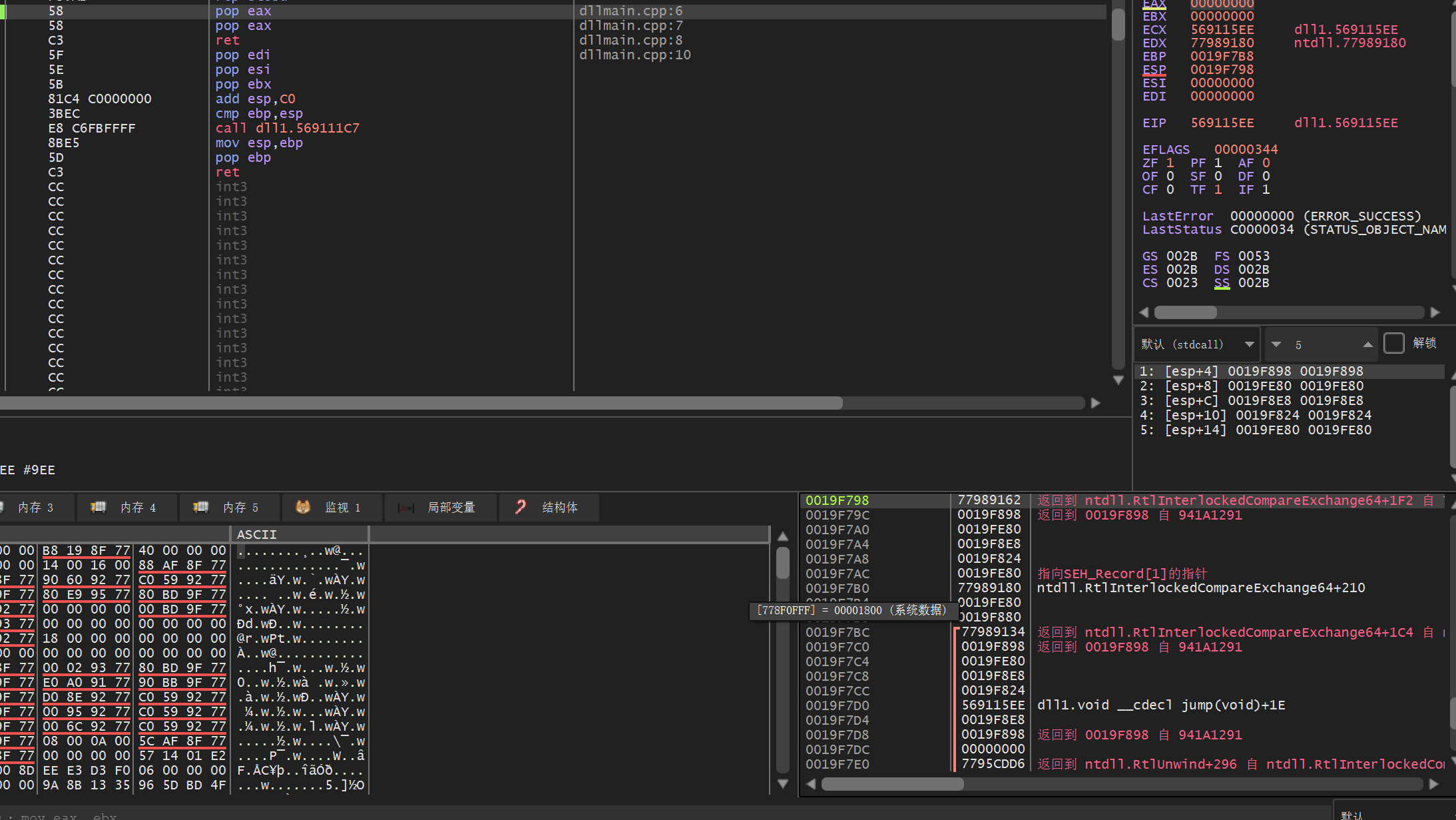Decrease argument count with spinner down arrow
This screenshot has width=1456, height=820.
pyautogui.click(x=1276, y=344)
